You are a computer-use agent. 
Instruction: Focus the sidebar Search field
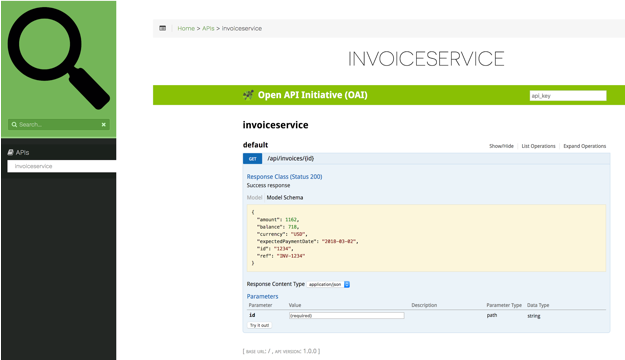coord(59,124)
